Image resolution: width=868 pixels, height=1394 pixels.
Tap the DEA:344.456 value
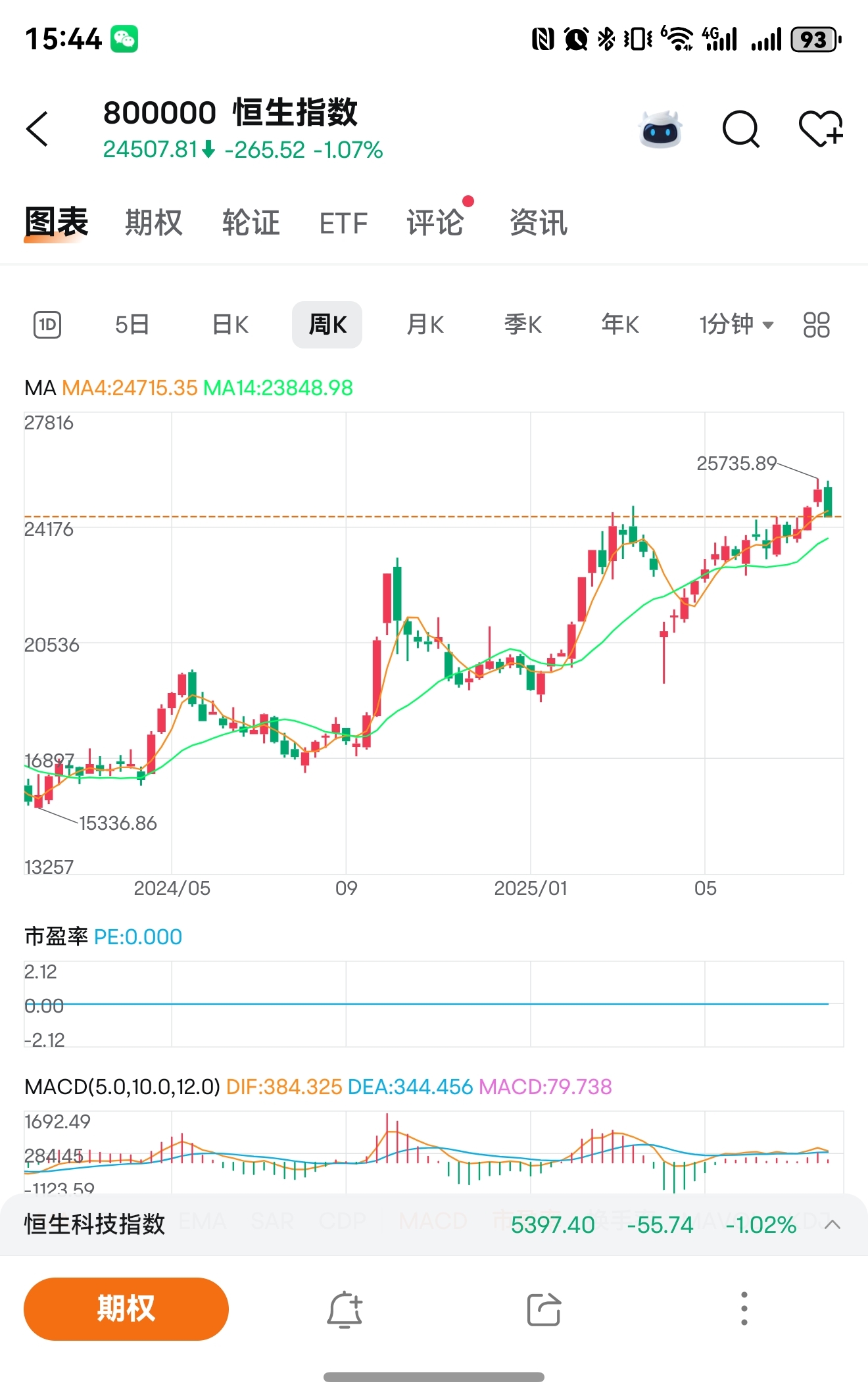[x=410, y=1086]
